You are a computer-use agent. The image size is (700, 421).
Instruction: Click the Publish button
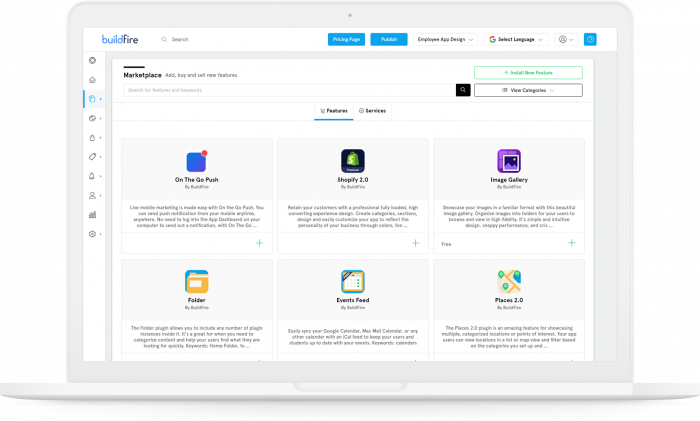tap(389, 39)
